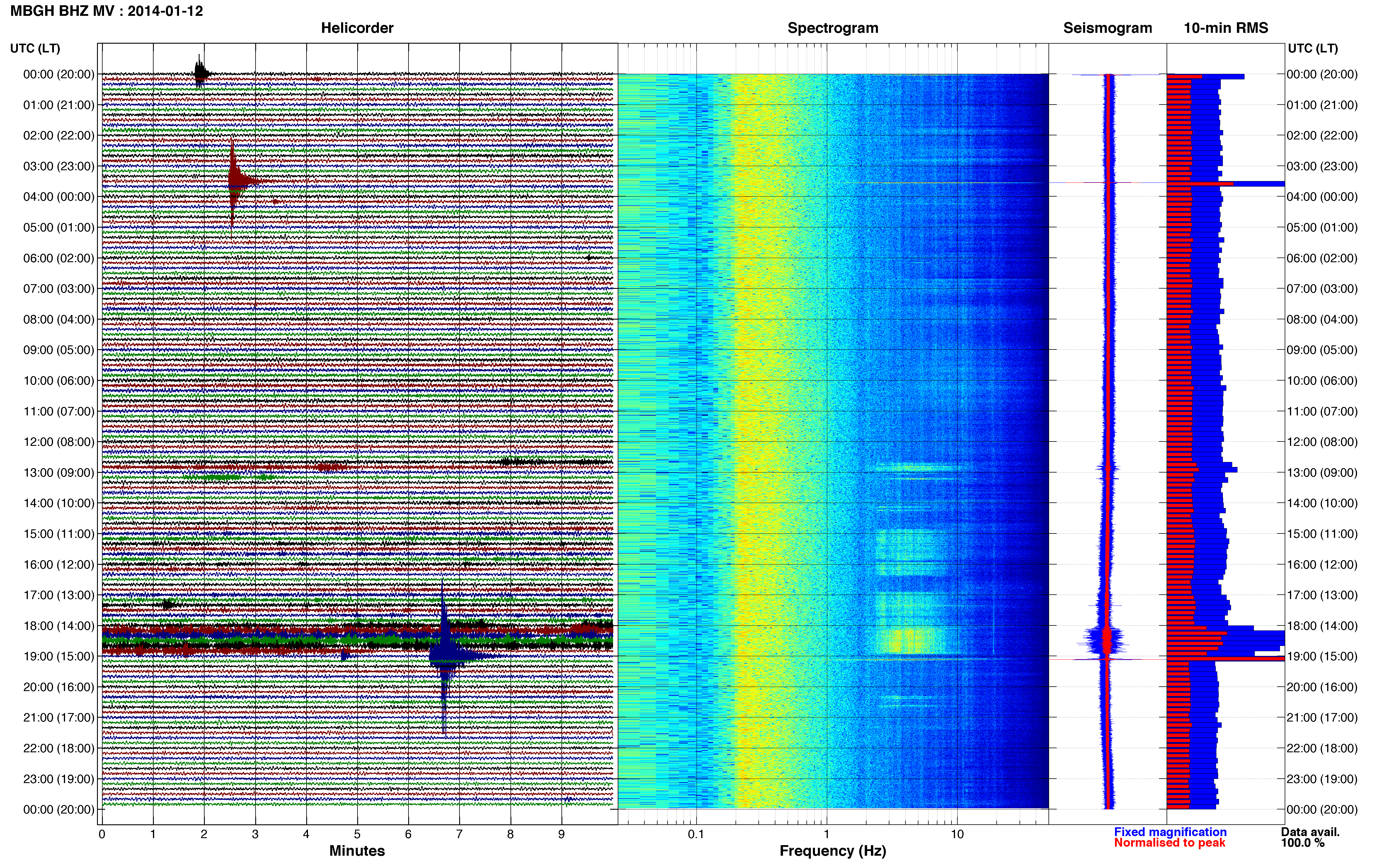The height and width of the screenshot is (868, 1389).
Task: Select the Seismogram panel heading
Action: click(1108, 28)
